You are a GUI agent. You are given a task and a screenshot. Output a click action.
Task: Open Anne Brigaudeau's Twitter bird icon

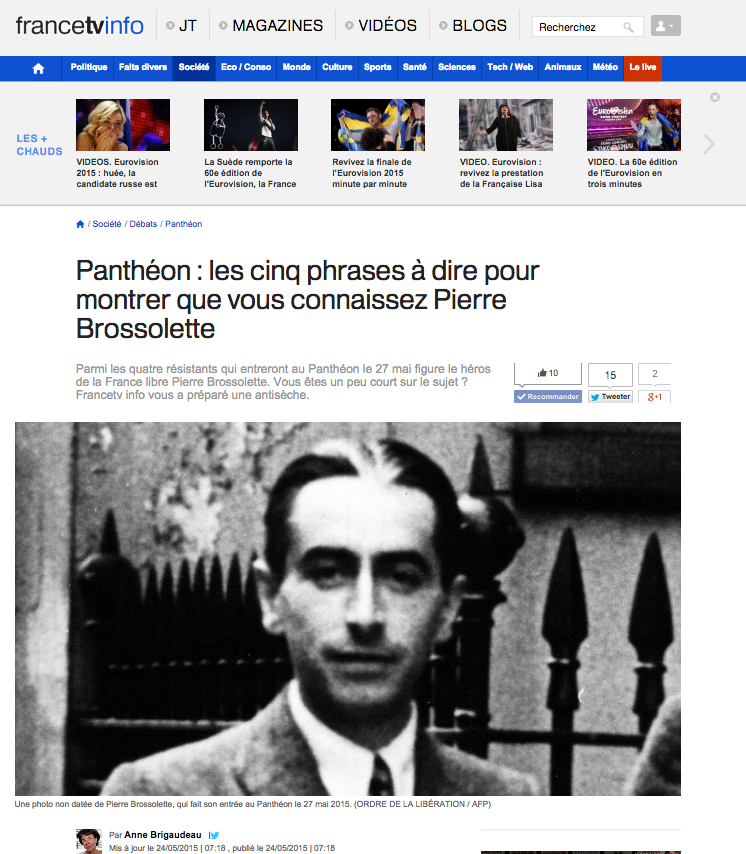click(214, 835)
